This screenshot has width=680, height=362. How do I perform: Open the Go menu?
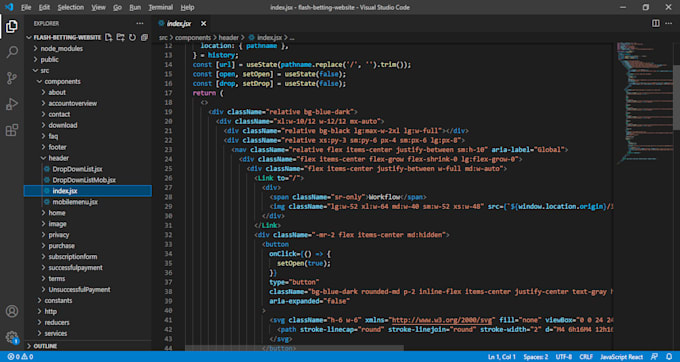(x=118, y=7)
